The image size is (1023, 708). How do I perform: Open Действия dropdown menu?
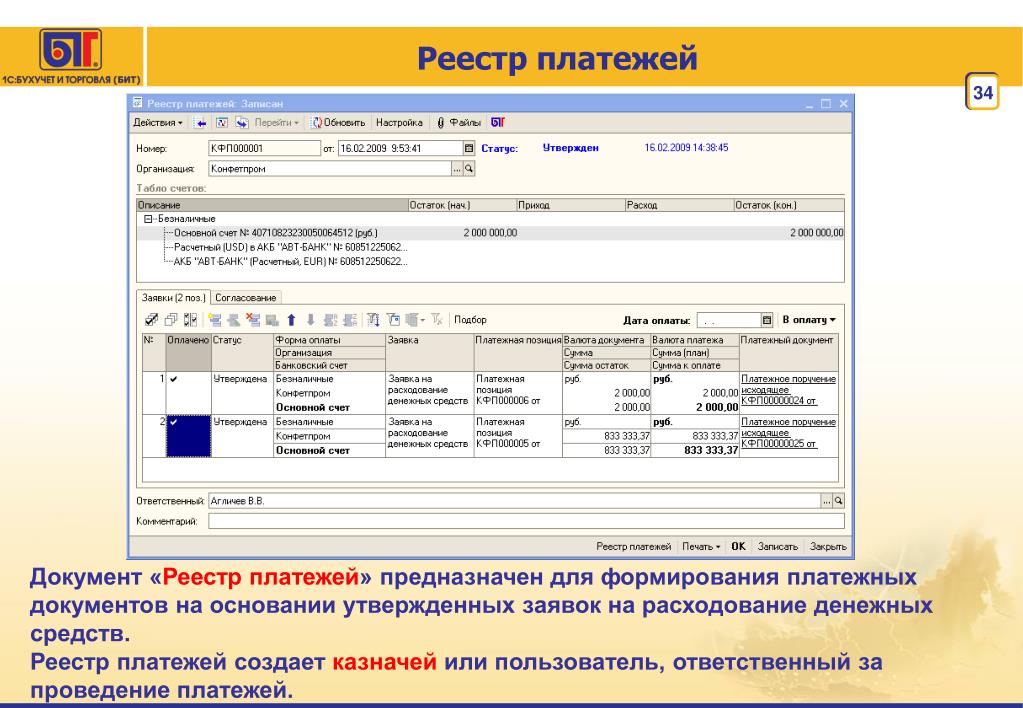click(x=158, y=123)
